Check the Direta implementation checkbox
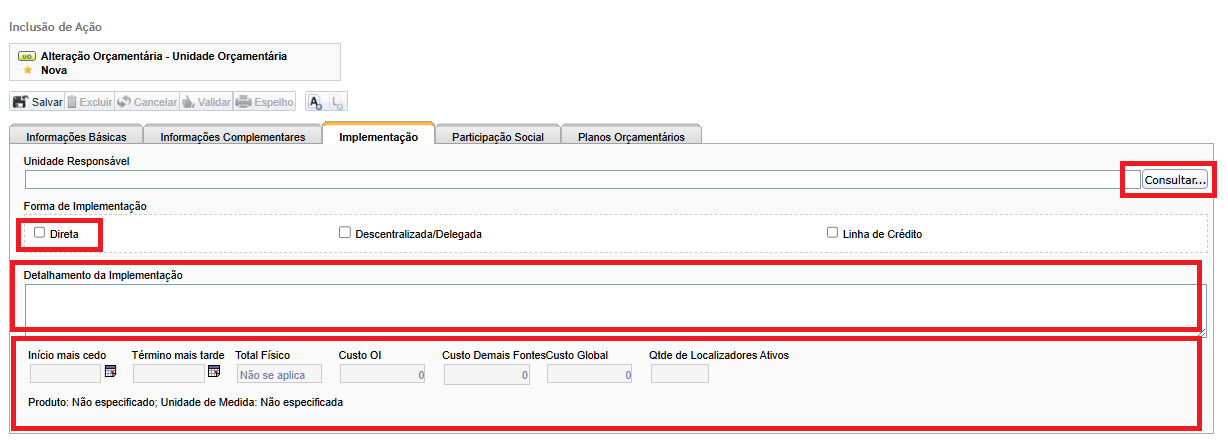 click(x=40, y=232)
